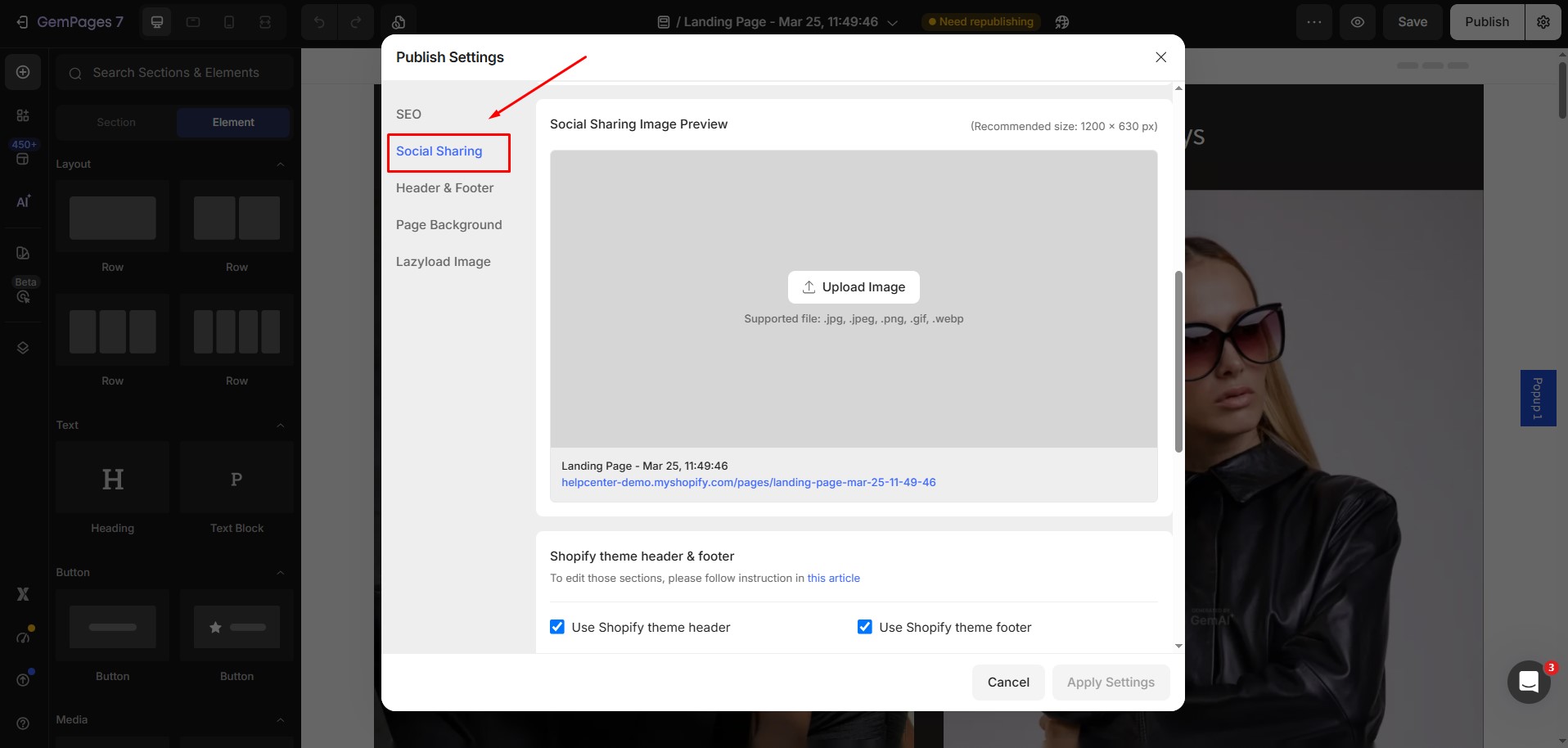
Task: Click the Apply Settings button
Action: 1111,683
